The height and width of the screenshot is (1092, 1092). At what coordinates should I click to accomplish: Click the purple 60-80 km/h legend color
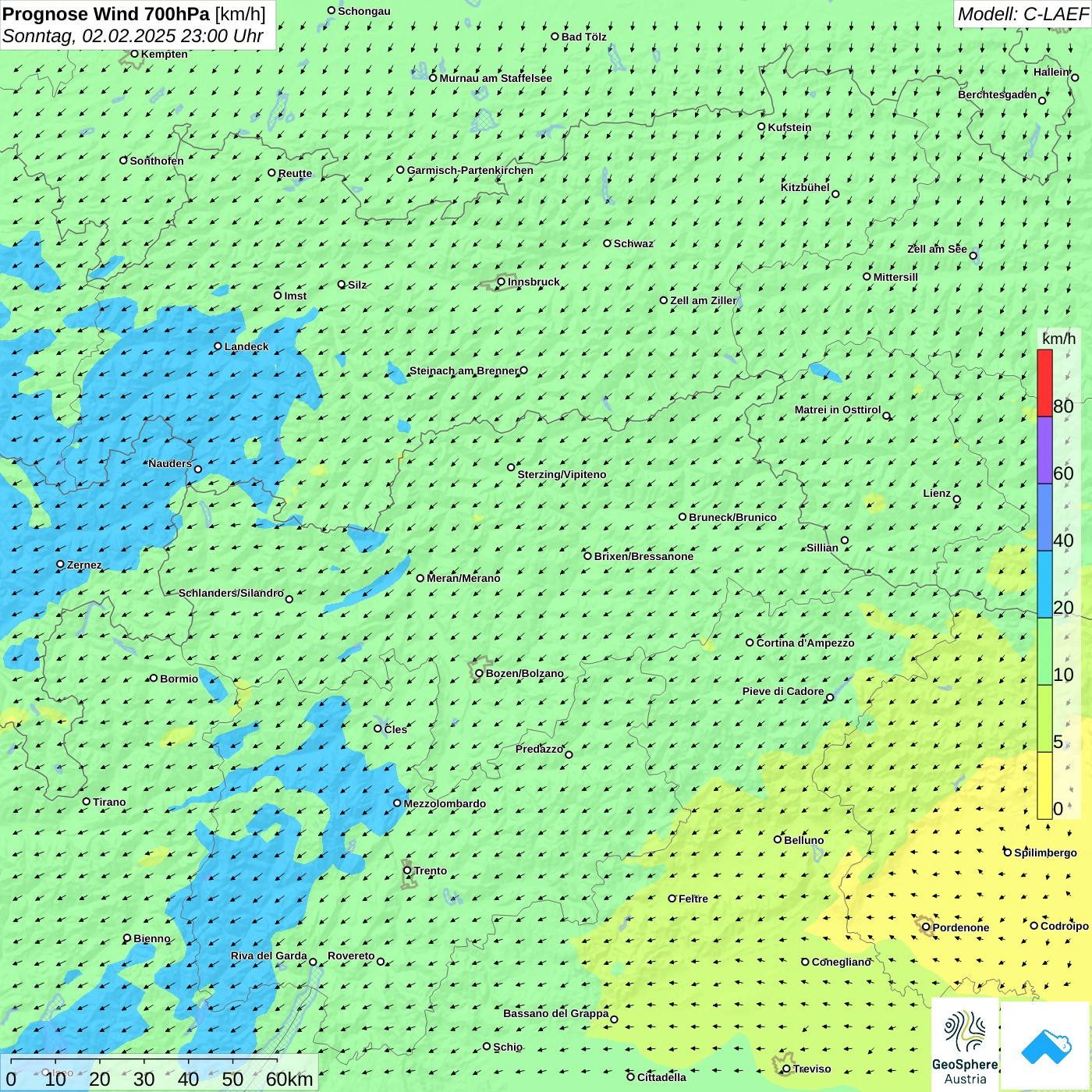(x=1045, y=450)
